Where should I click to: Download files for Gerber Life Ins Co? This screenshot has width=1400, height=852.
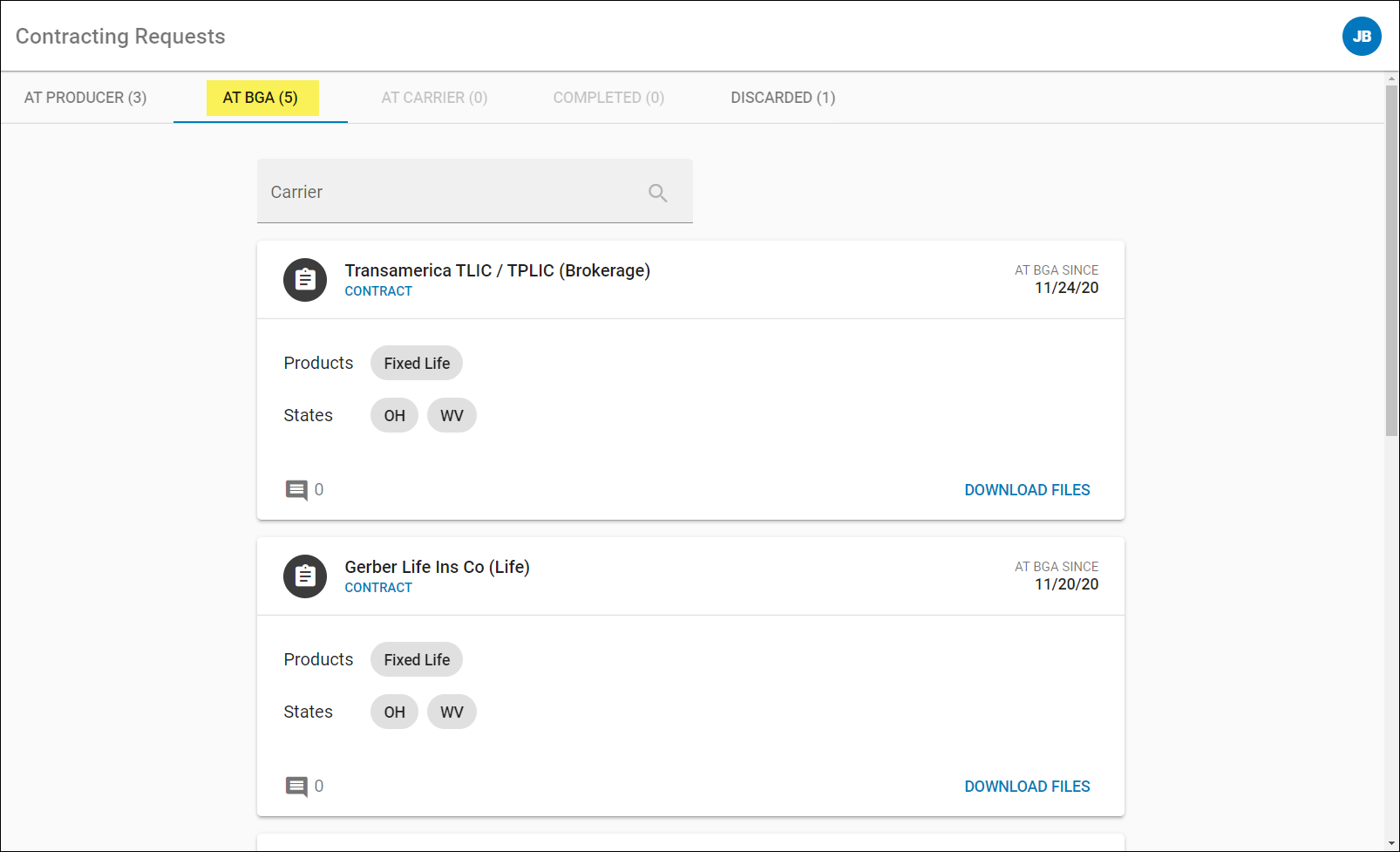coord(1027,787)
